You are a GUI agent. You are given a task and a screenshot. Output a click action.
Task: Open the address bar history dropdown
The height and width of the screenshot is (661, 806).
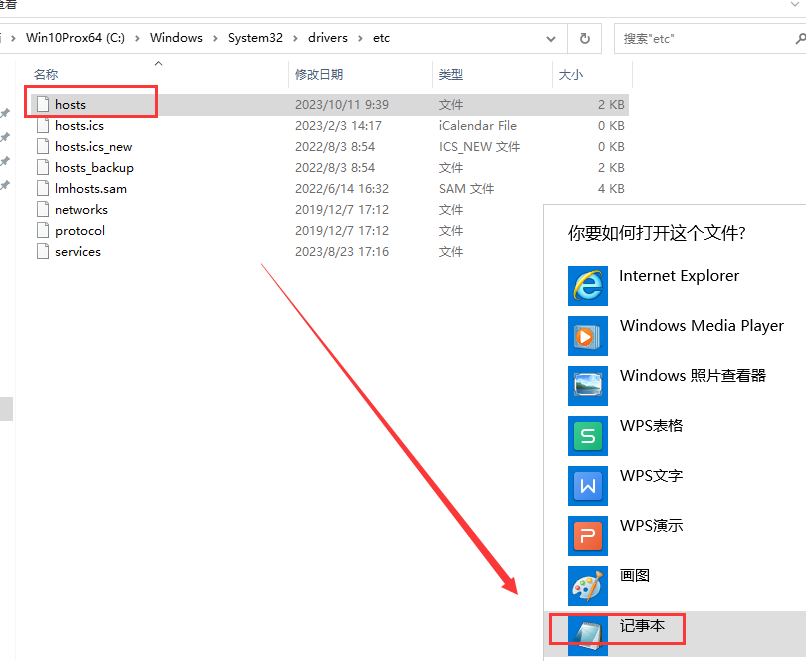pos(551,38)
